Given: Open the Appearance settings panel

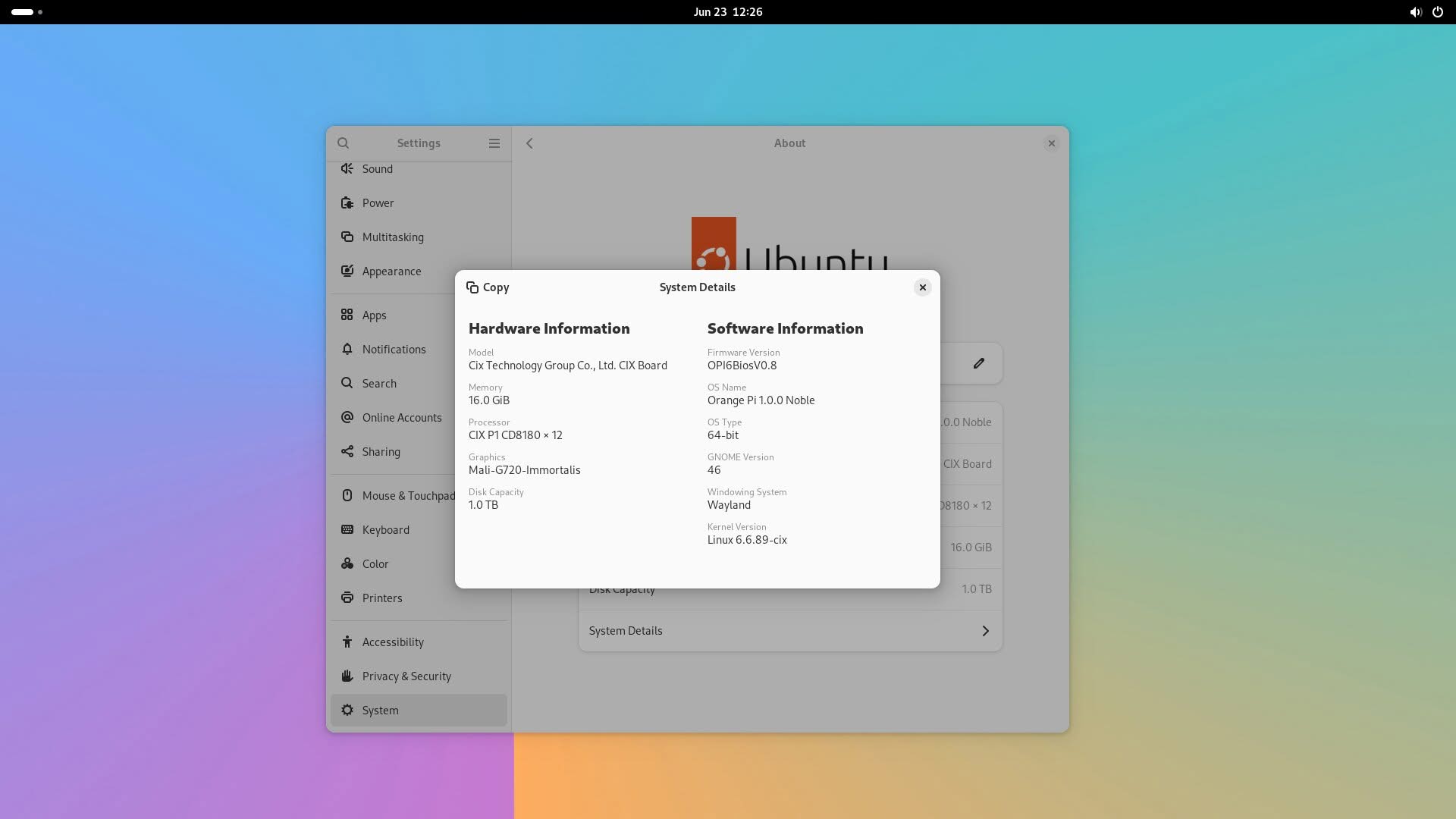Looking at the screenshot, I should tap(419, 271).
